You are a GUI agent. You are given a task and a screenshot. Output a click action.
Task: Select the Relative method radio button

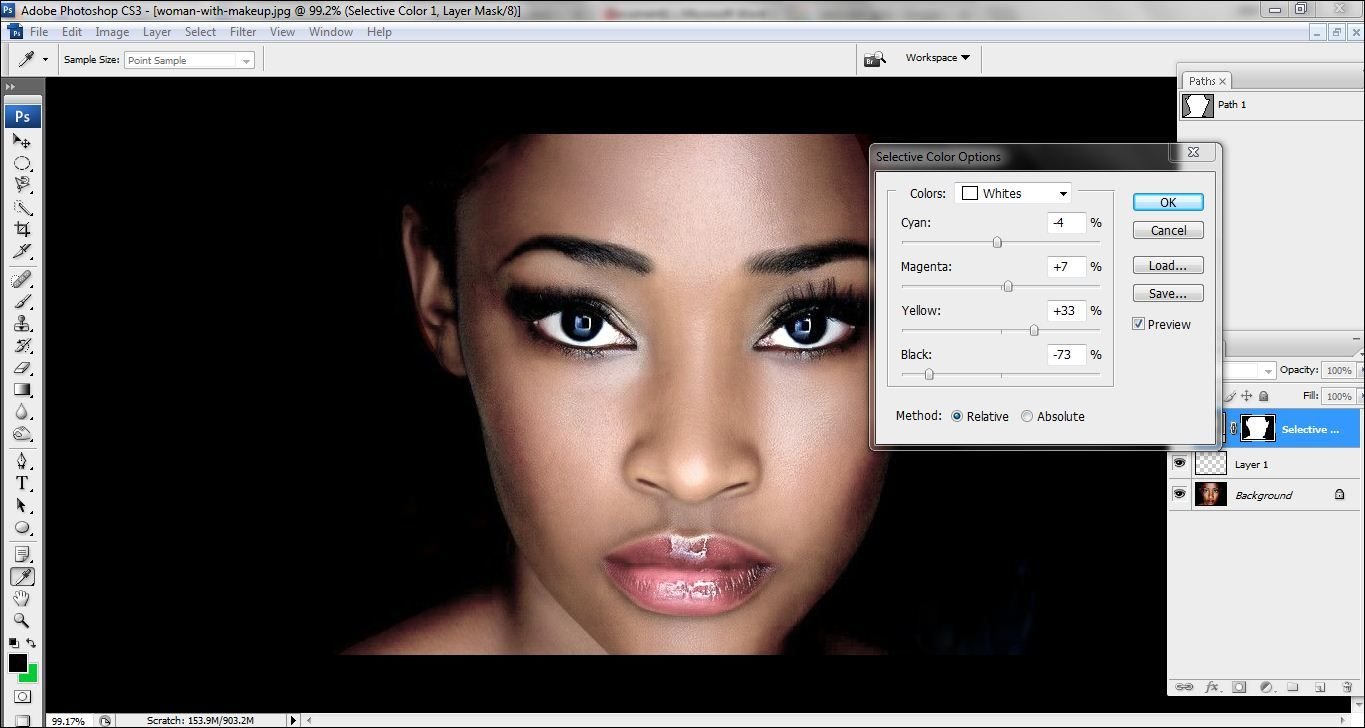[x=957, y=416]
